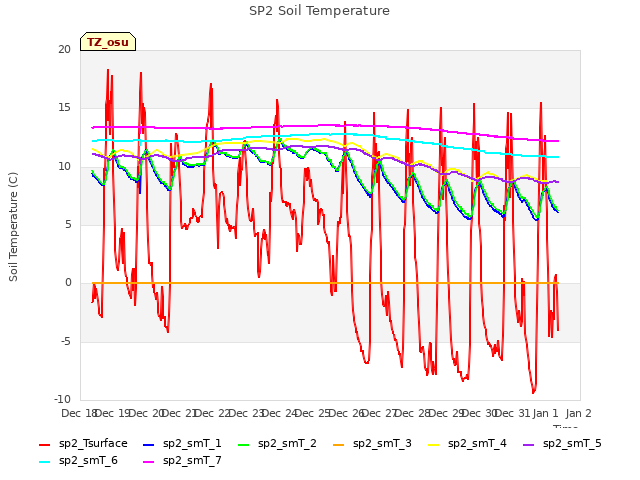Click the -10 y-axis tick label
Screen dimensions: 640x480
(x=63, y=399)
